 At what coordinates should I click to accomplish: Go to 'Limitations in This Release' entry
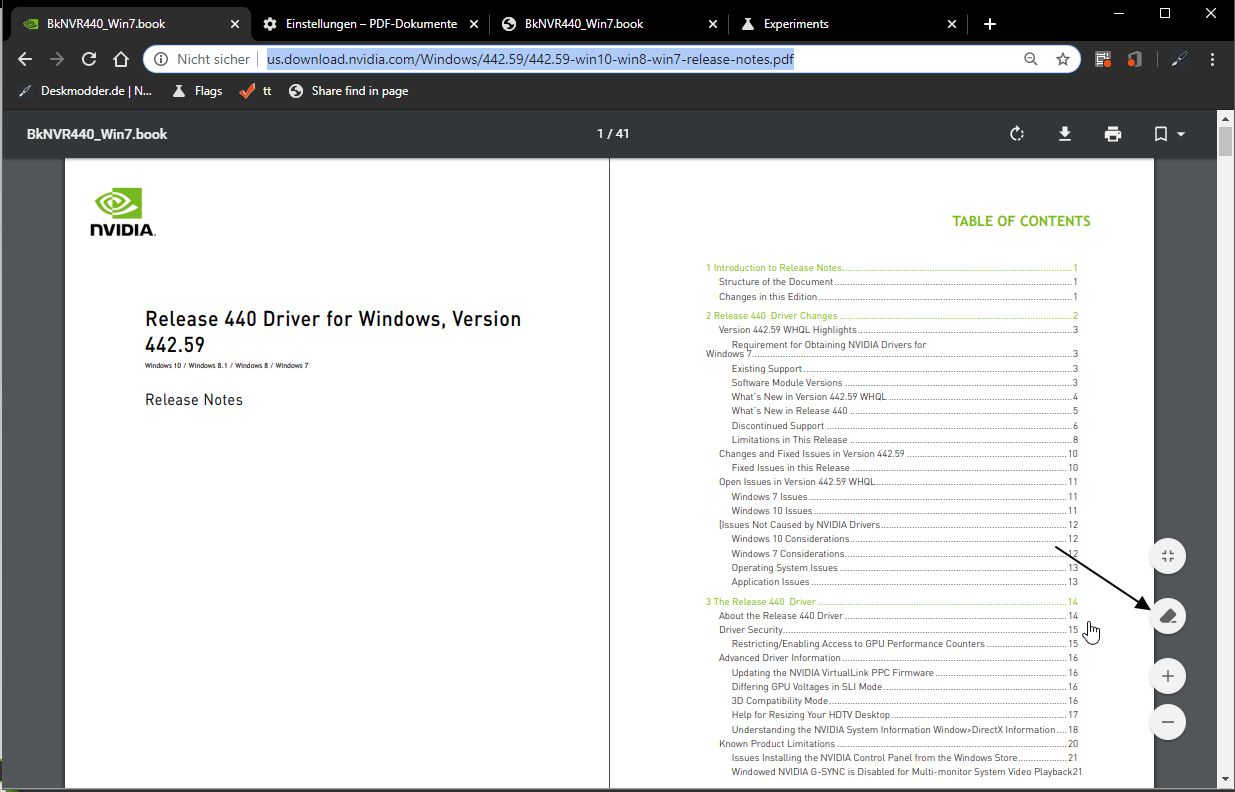point(904,440)
